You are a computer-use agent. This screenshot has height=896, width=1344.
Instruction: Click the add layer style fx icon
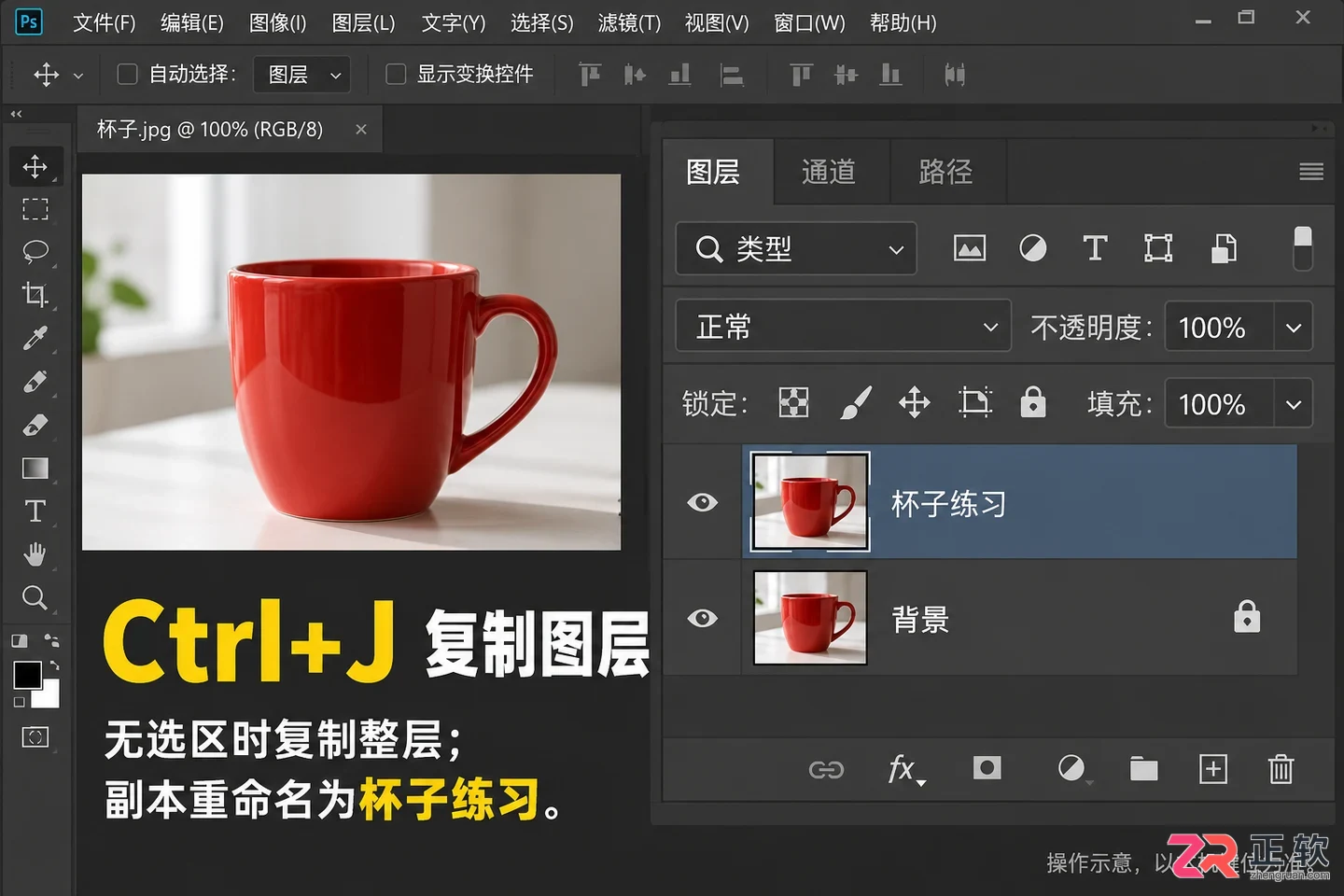point(904,769)
